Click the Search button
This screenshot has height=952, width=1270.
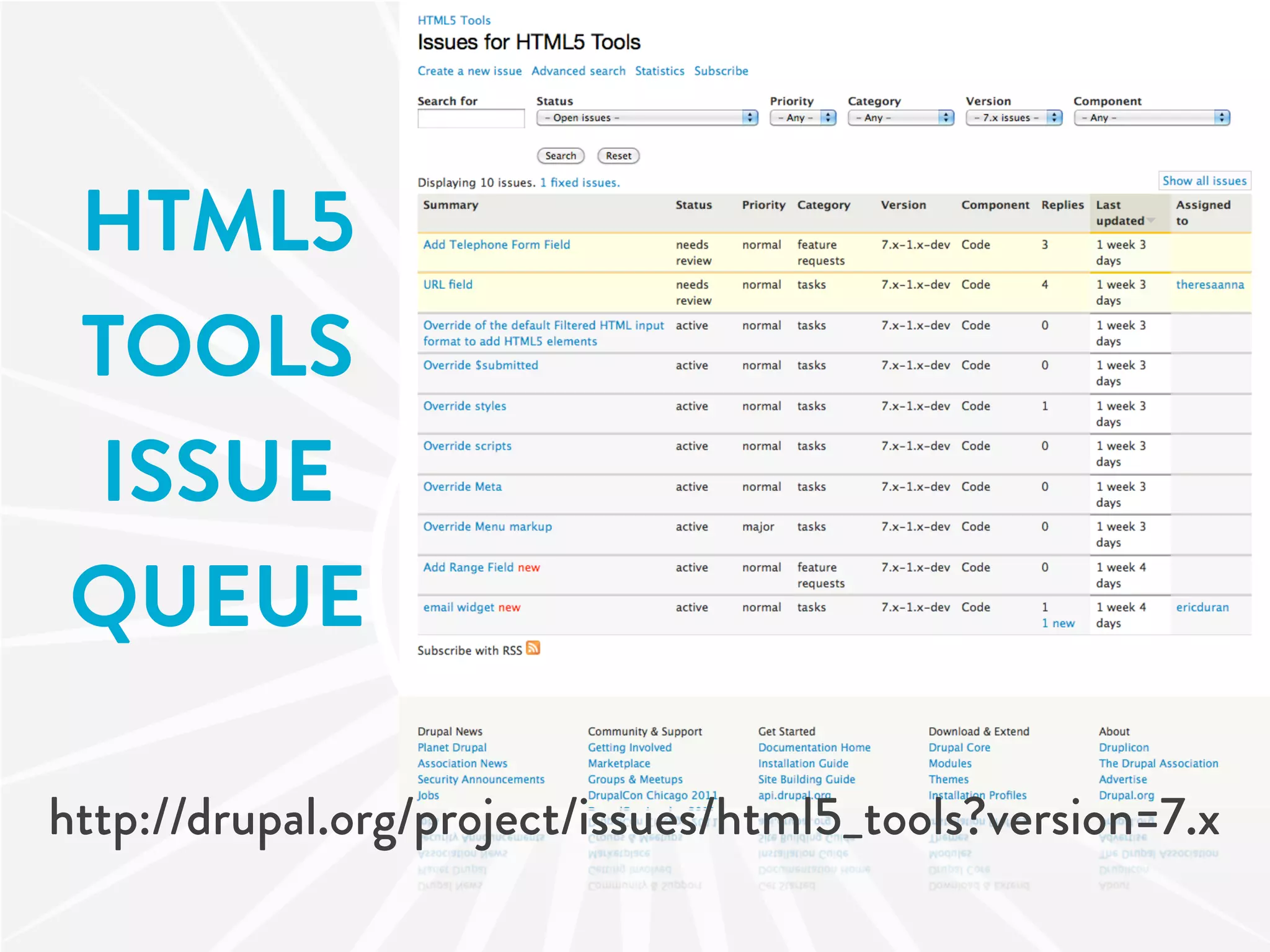[x=561, y=156]
